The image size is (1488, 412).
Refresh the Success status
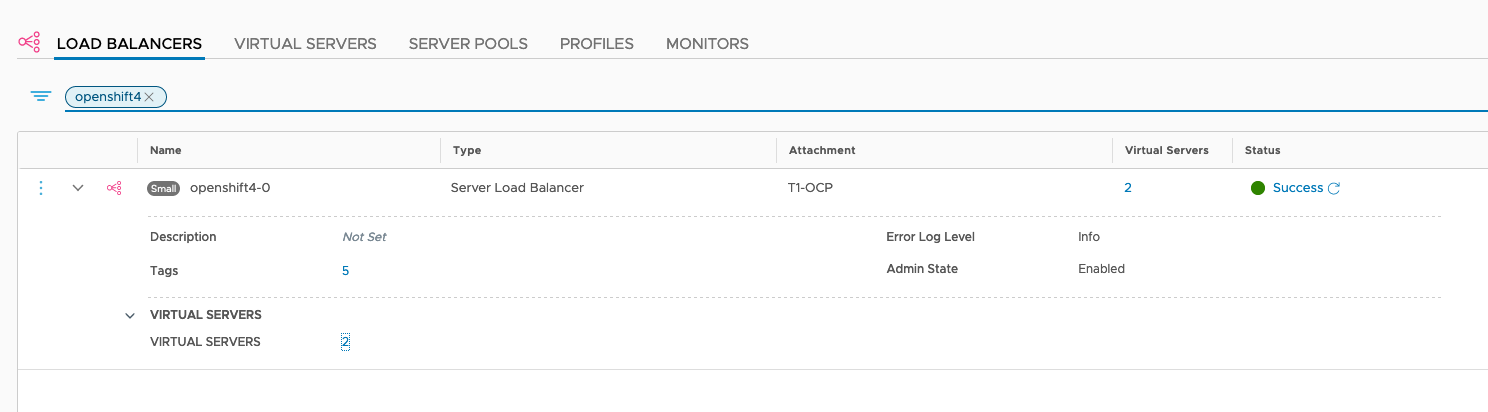point(1334,188)
